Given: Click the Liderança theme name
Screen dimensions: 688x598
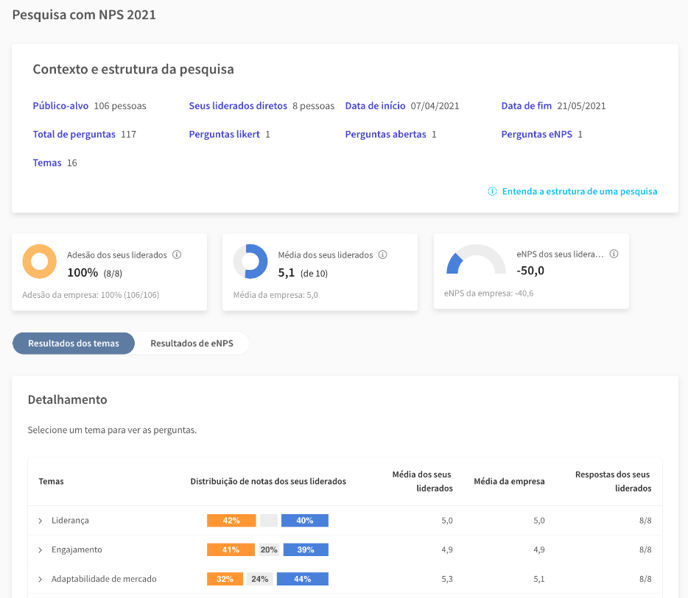Looking at the screenshot, I should point(70,520).
